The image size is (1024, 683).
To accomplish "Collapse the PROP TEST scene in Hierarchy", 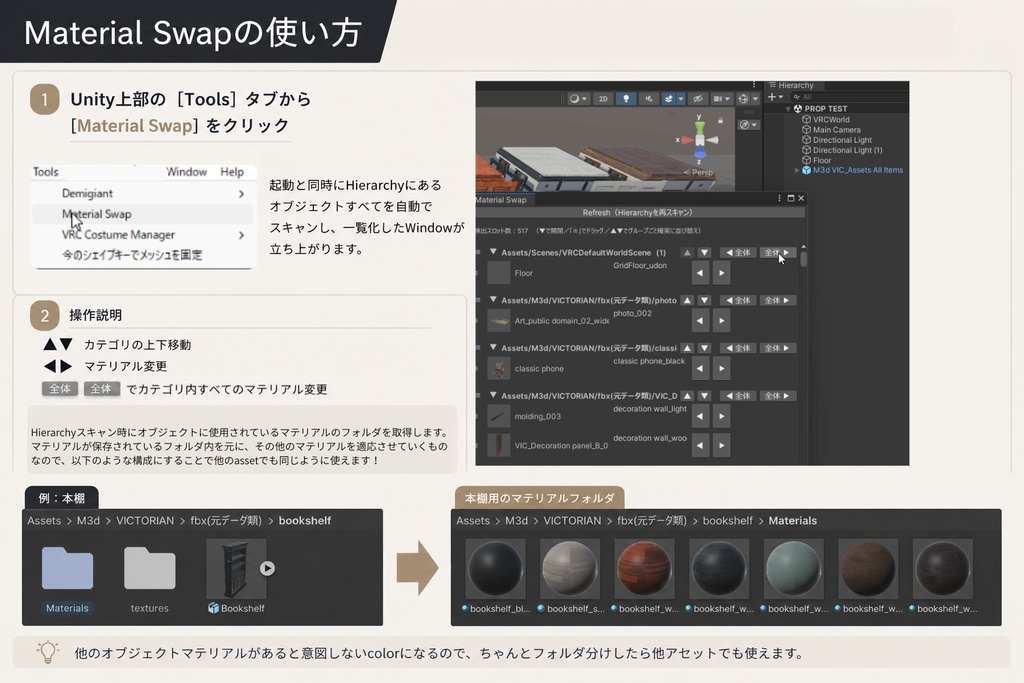I will pos(788,109).
